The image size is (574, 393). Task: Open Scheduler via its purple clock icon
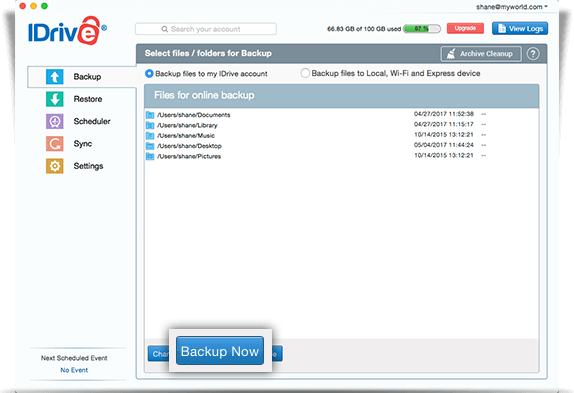pos(55,121)
